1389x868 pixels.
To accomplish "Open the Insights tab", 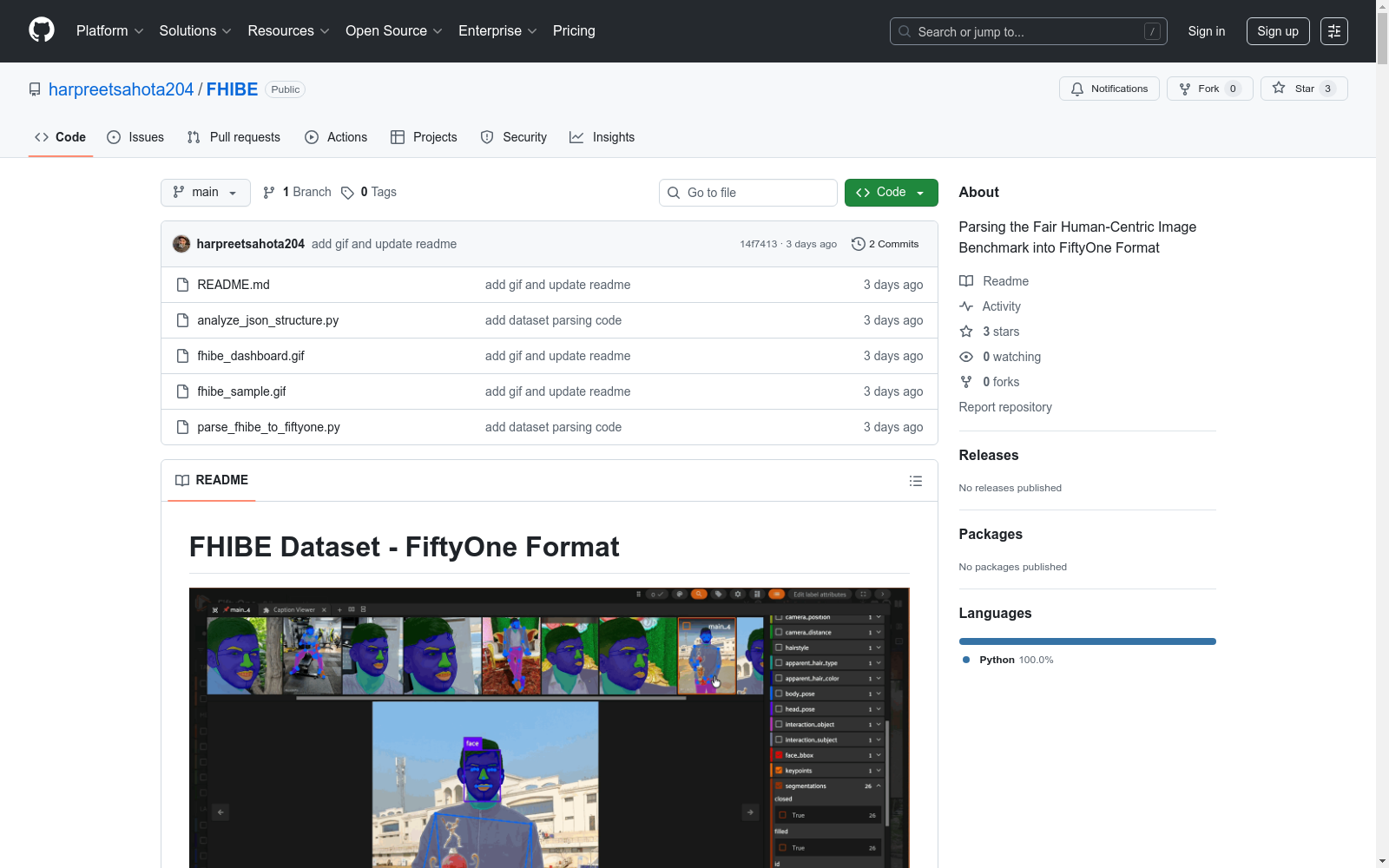I will [602, 137].
